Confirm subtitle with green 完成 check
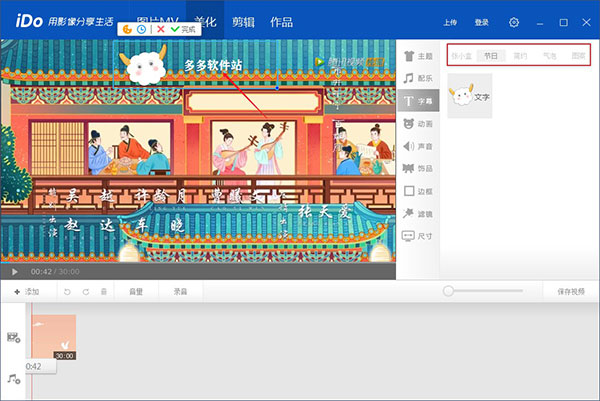The image size is (600, 401). 183,29
